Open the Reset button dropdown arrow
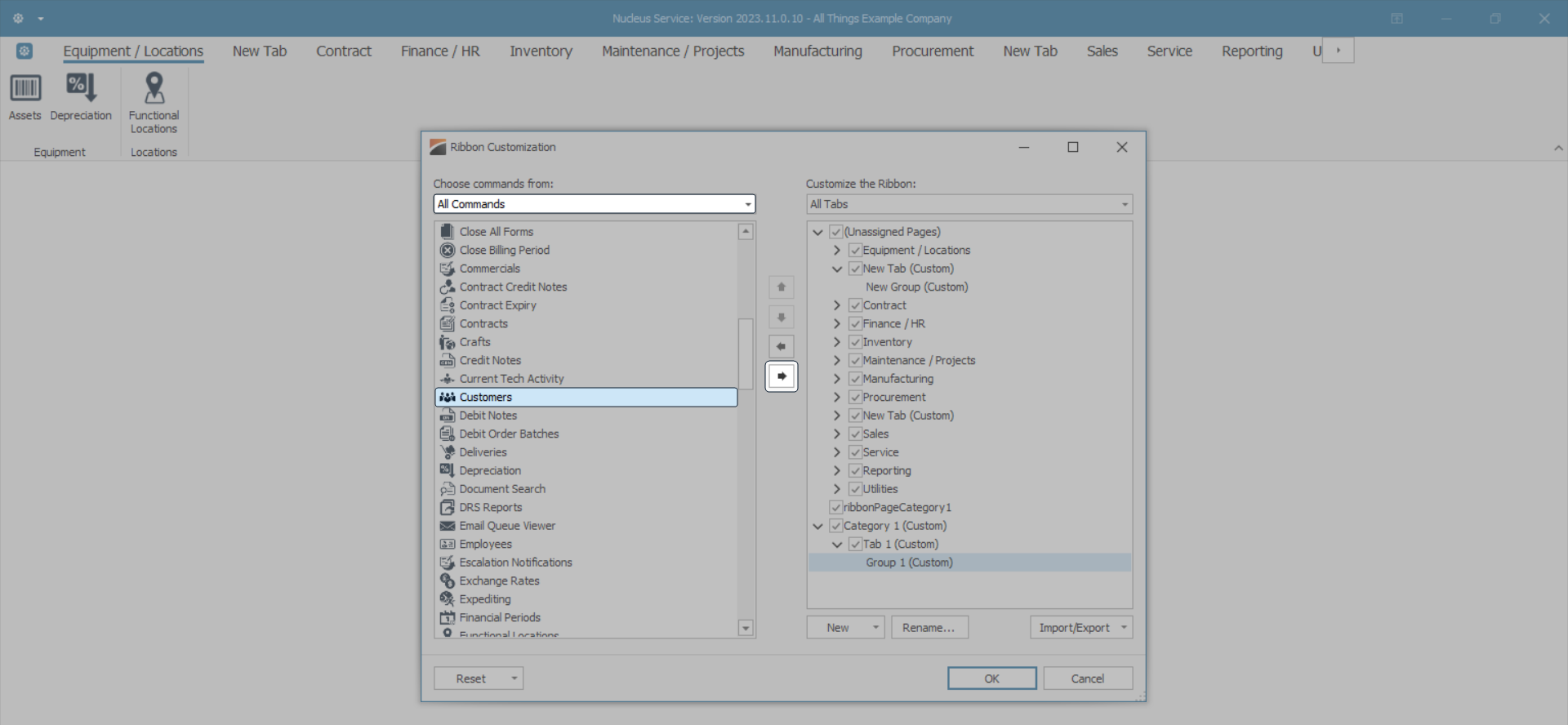The width and height of the screenshot is (1568, 725). click(514, 678)
